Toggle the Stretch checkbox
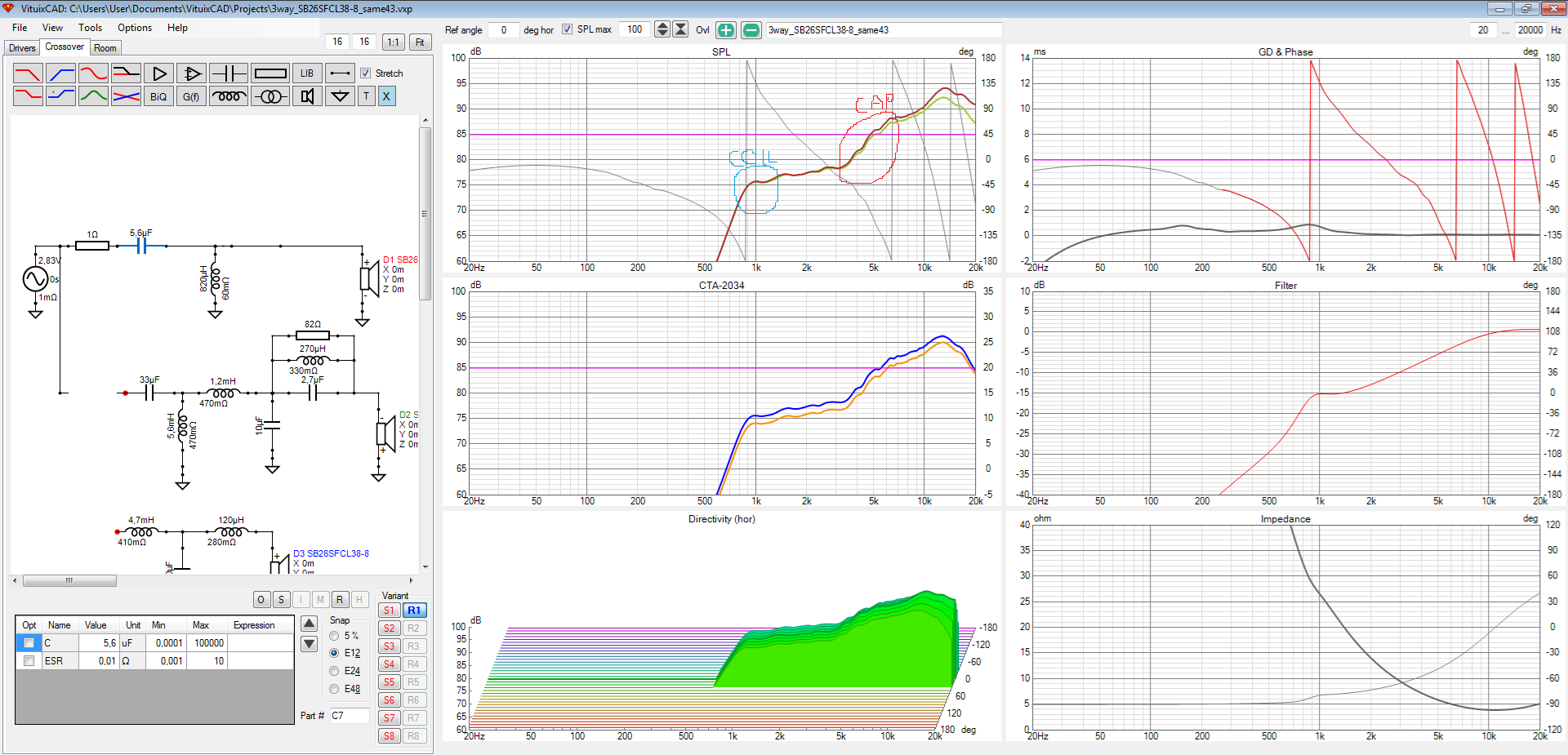The width and height of the screenshot is (1568, 755). tap(366, 73)
